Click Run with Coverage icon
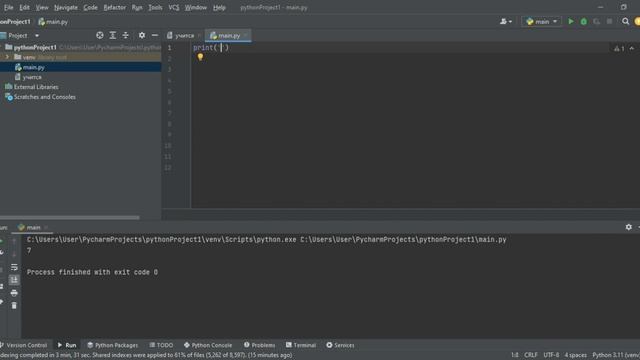The width and height of the screenshot is (640, 360). (596, 21)
